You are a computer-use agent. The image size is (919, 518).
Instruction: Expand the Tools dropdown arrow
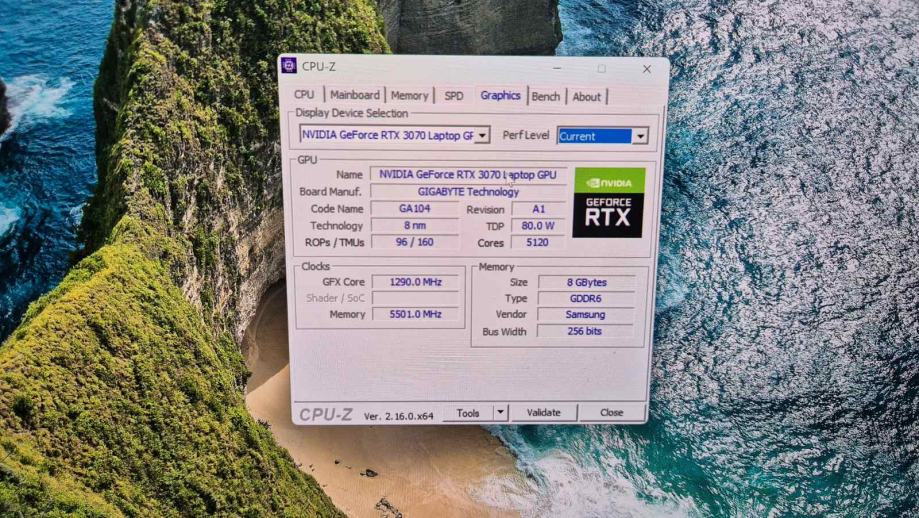click(x=500, y=413)
